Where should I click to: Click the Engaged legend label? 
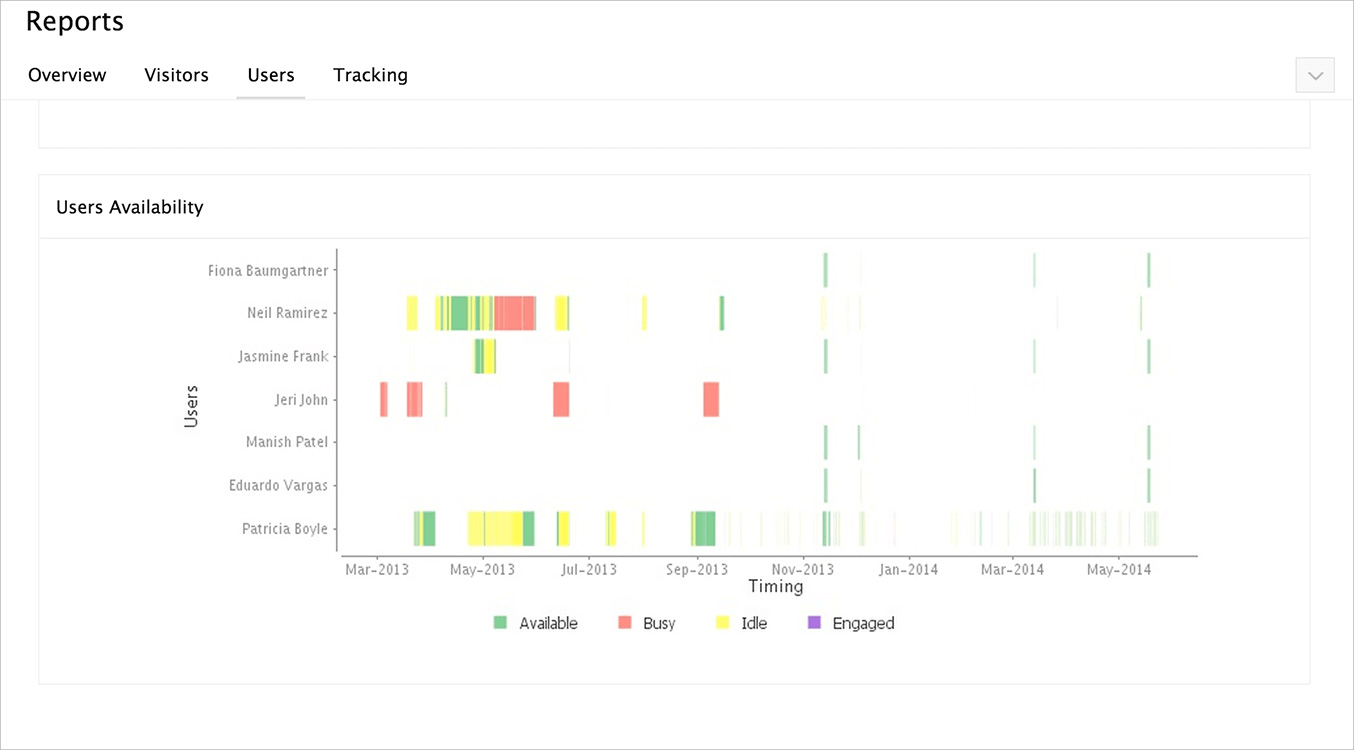(x=863, y=623)
